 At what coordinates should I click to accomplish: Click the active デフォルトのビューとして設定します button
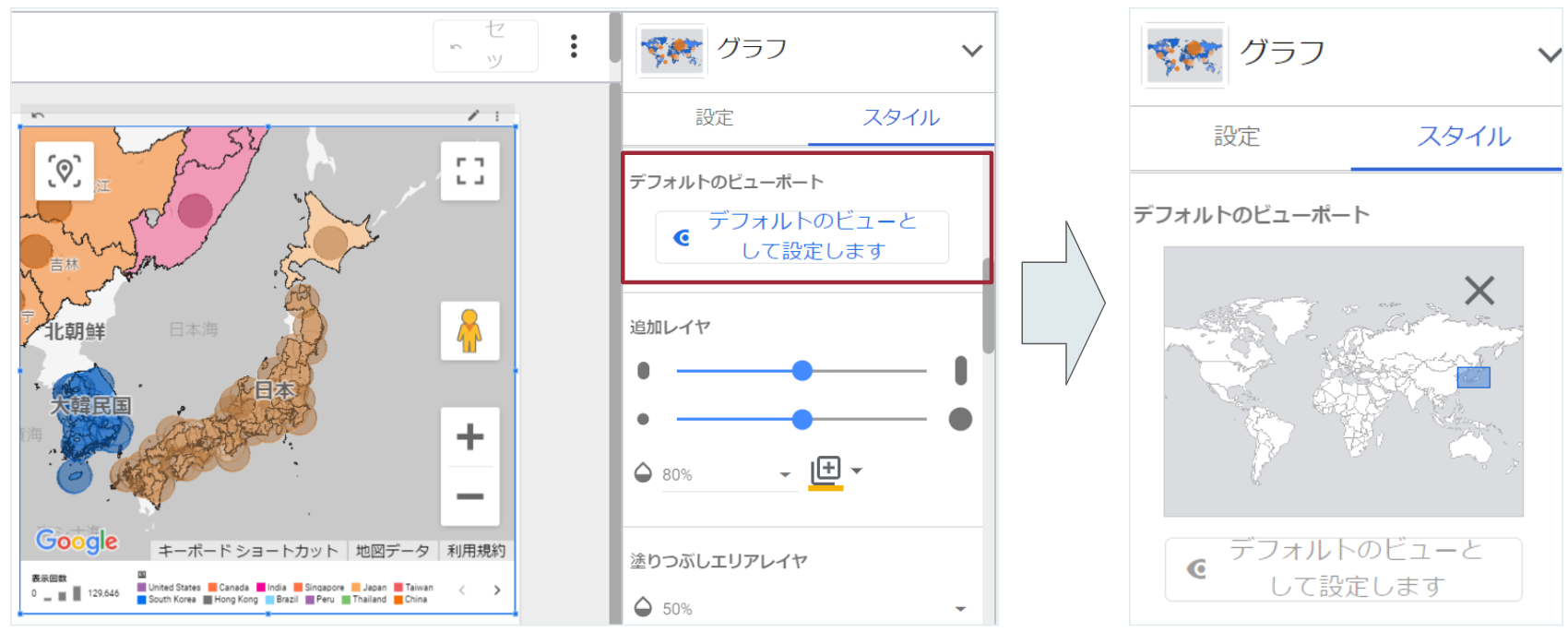pos(802,237)
